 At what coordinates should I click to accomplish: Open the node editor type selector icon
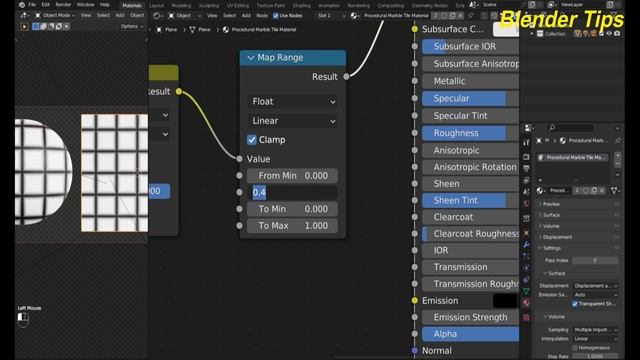[157, 16]
